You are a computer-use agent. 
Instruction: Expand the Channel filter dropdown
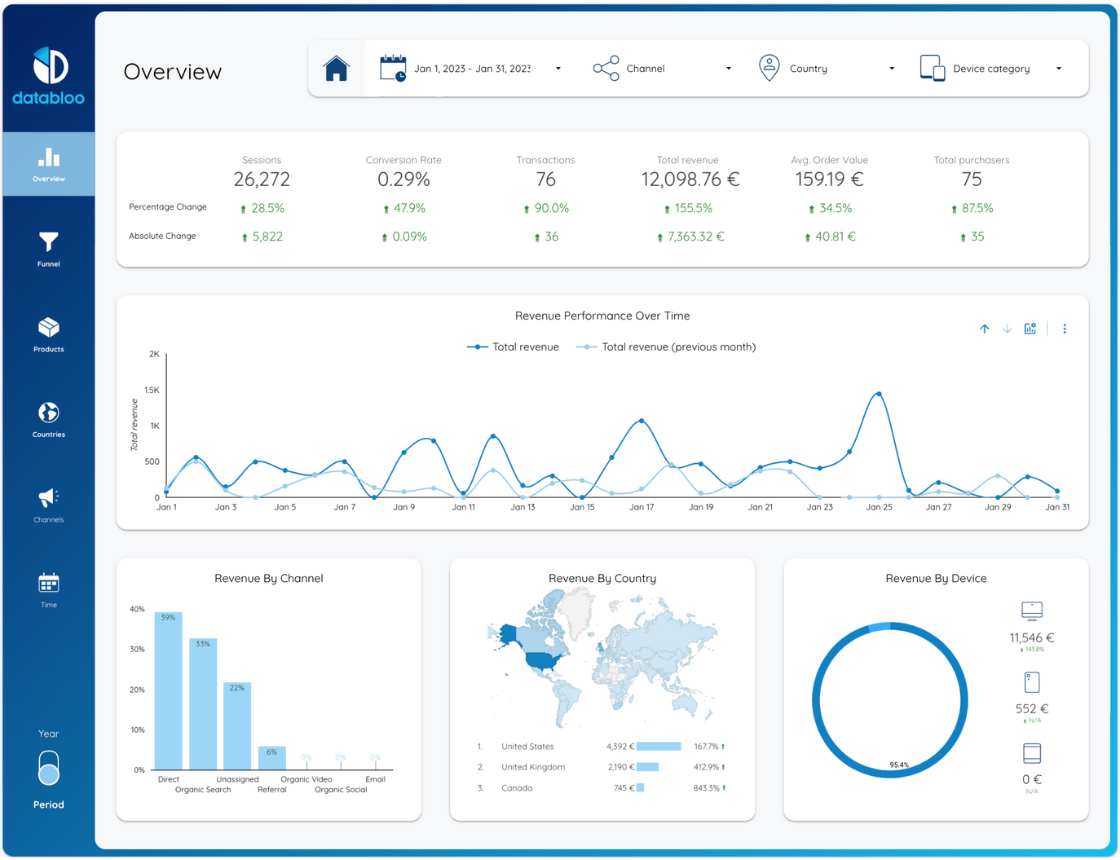pos(663,69)
